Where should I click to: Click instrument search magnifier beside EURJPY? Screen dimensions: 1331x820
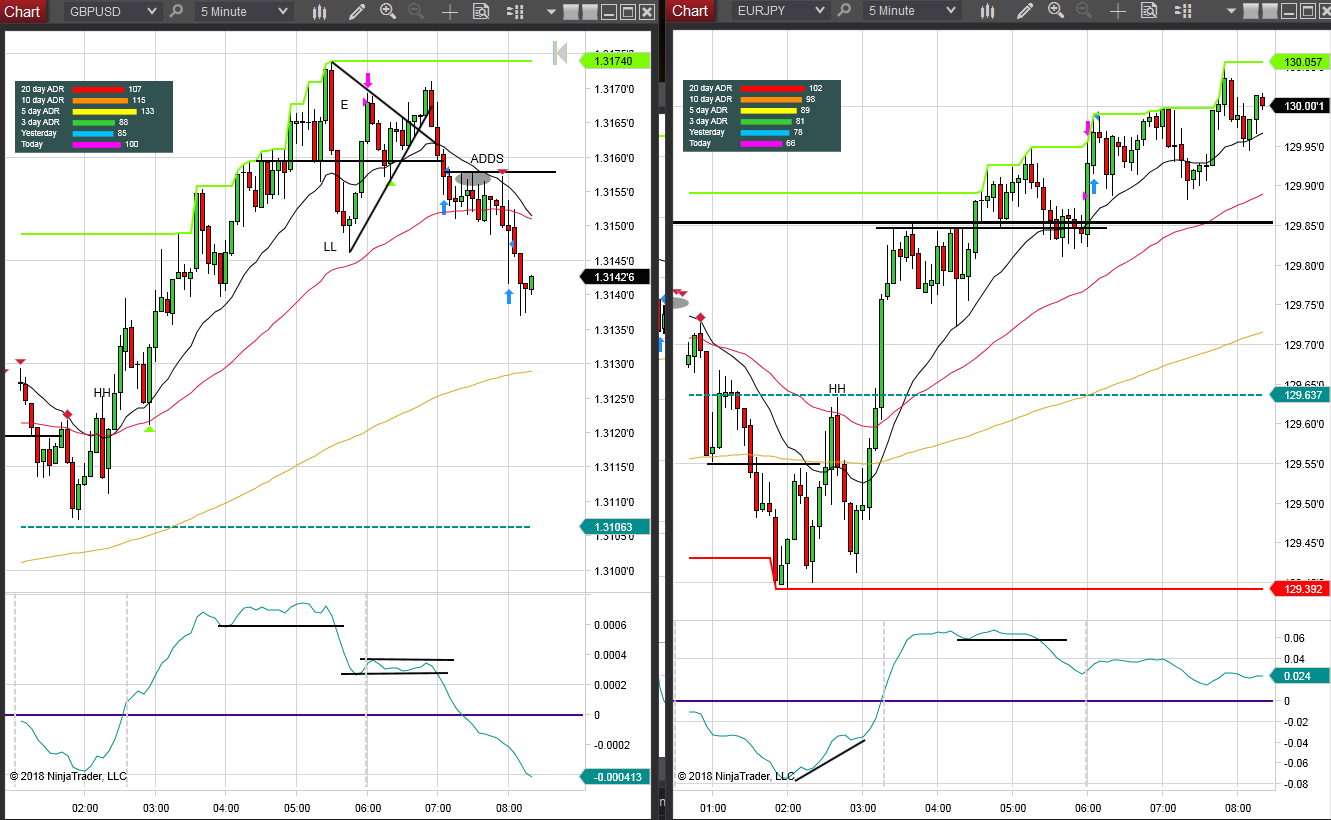(x=844, y=11)
